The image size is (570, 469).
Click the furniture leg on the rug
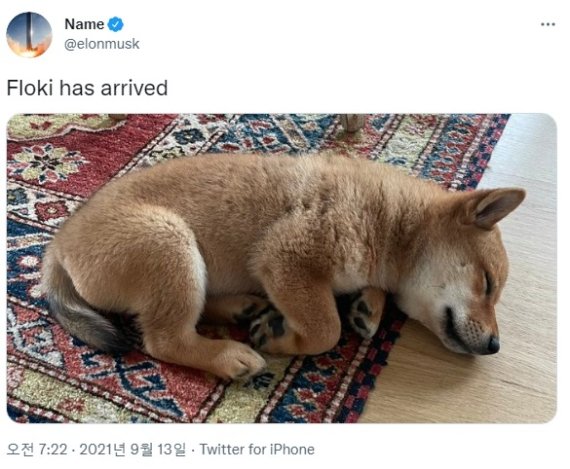[352, 123]
